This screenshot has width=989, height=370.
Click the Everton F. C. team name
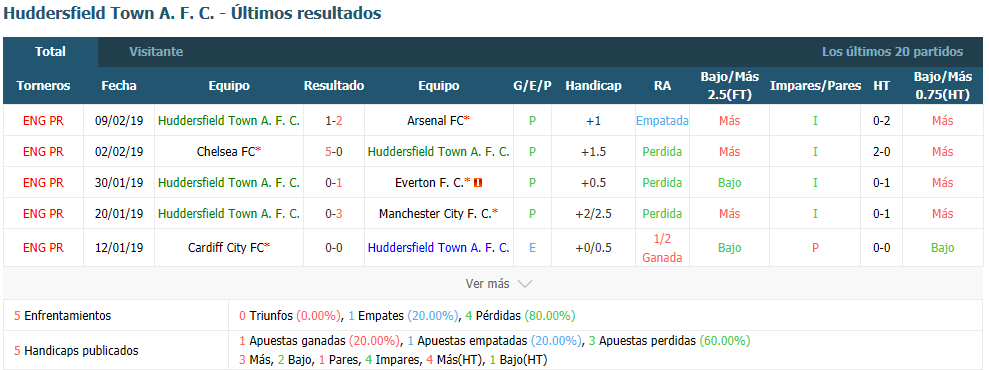(x=429, y=183)
